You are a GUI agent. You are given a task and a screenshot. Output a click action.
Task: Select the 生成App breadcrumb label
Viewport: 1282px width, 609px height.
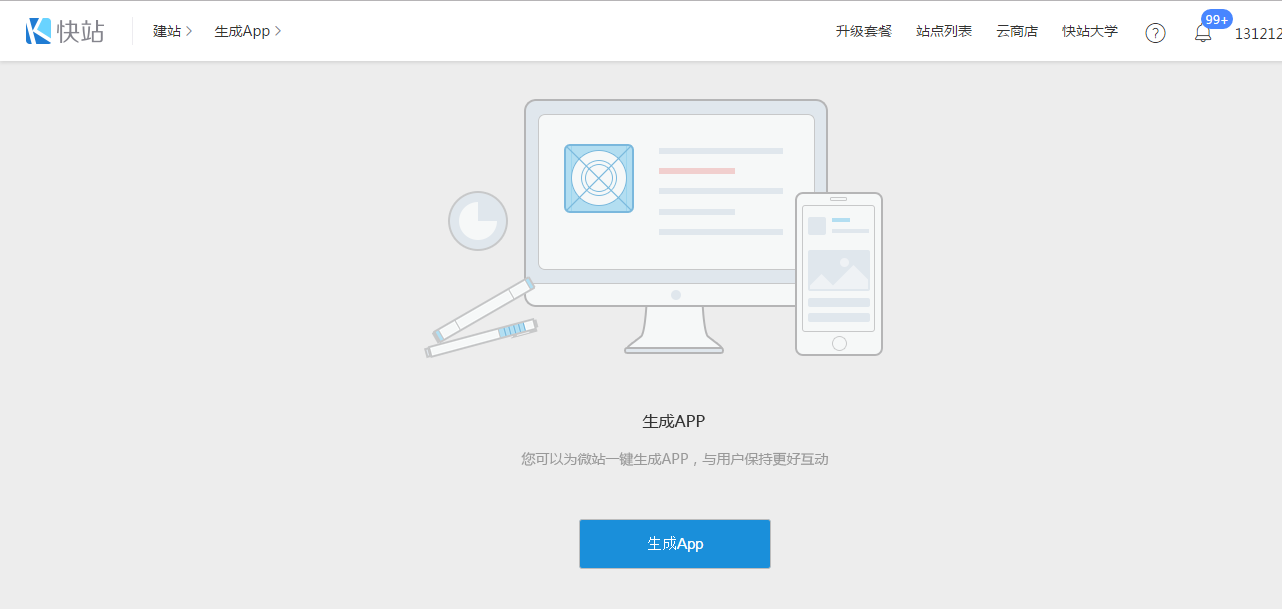pyautogui.click(x=242, y=32)
